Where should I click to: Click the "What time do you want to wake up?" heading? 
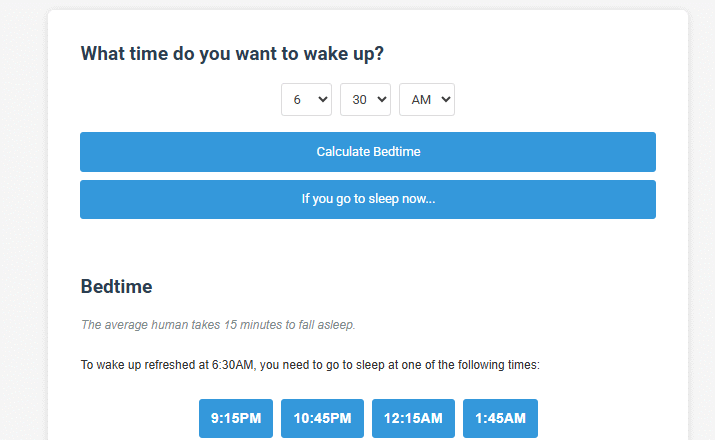pos(232,54)
